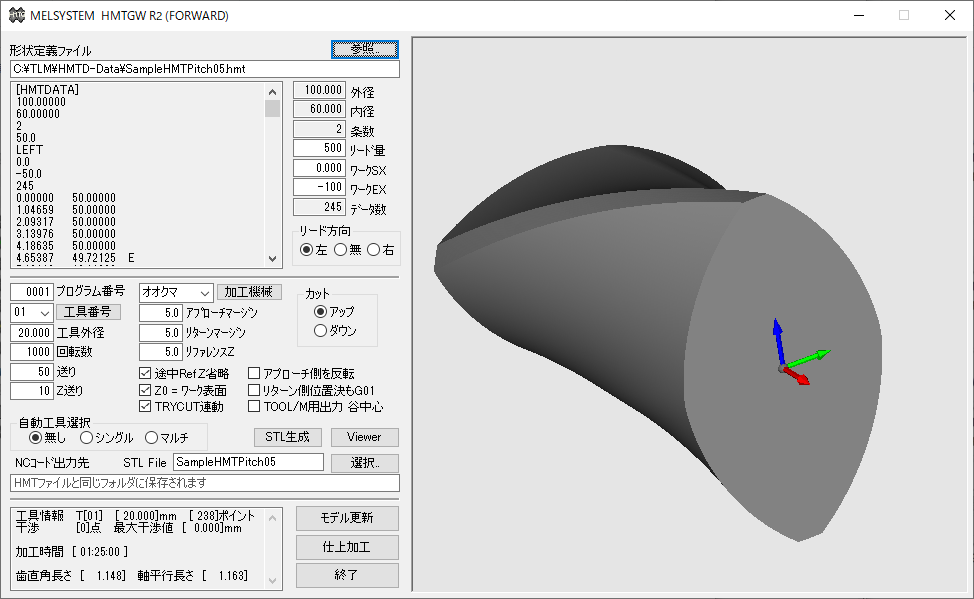This screenshot has height=599, width=974.
Task: Choose 右 for lead direction
Action: [x=373, y=250]
